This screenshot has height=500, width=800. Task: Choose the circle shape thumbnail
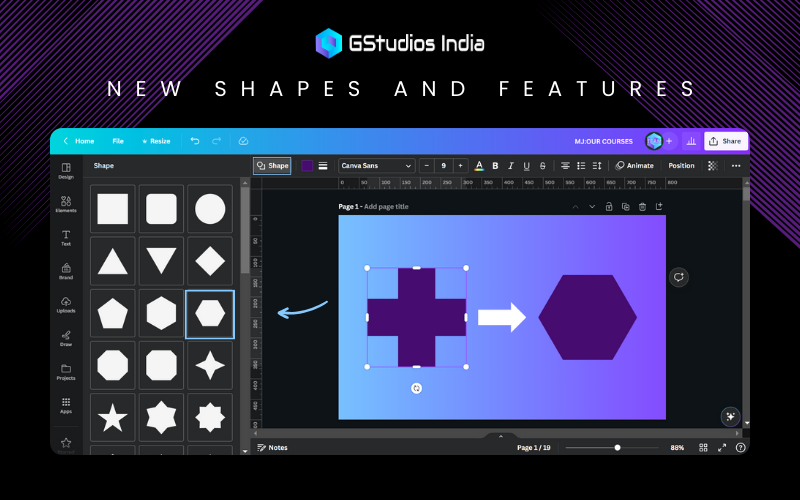210,209
